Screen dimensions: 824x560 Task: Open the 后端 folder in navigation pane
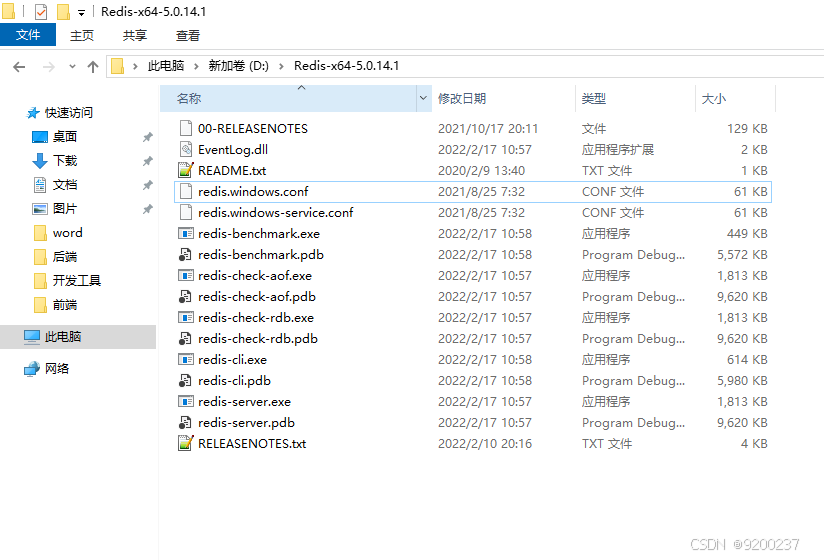[x=65, y=256]
